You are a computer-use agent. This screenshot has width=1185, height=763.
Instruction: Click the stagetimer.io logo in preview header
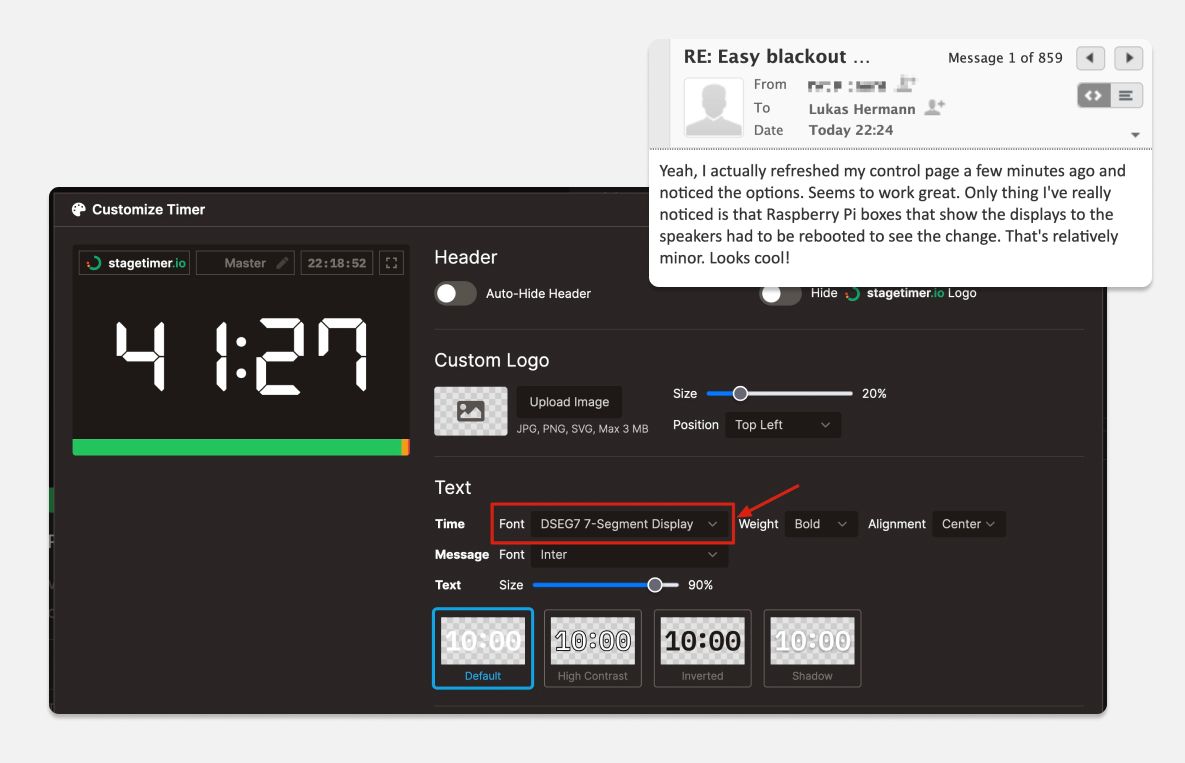coord(136,263)
